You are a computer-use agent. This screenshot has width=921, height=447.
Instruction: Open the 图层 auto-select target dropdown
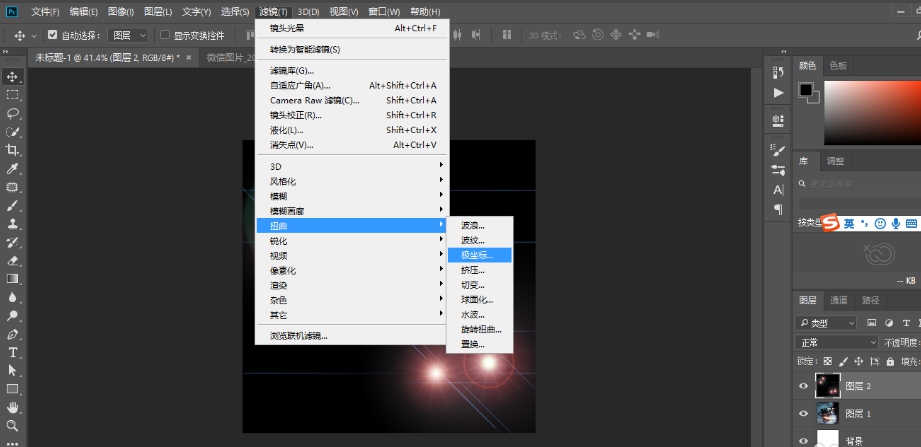tap(129, 35)
